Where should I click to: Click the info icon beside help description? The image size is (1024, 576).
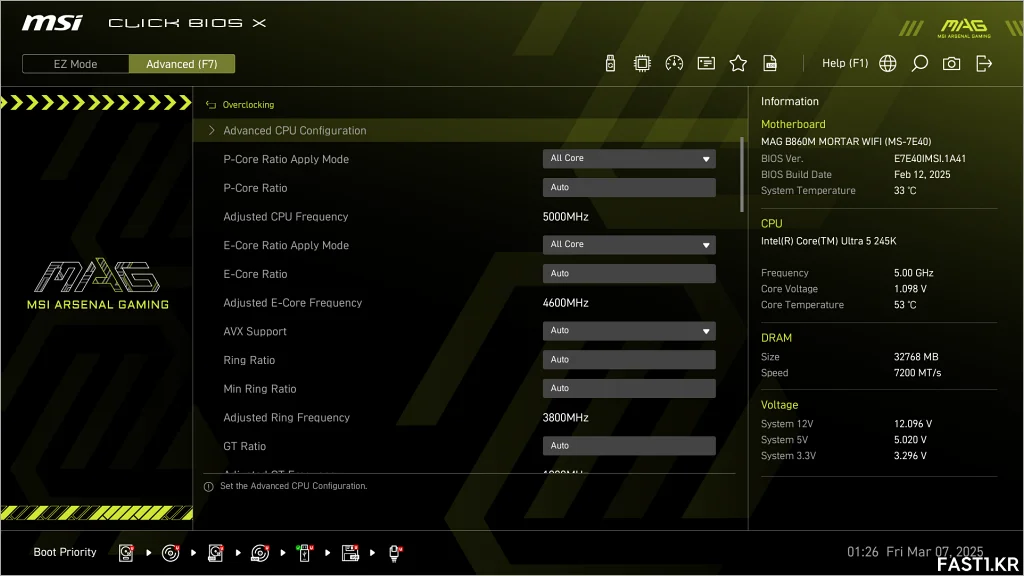coord(208,487)
